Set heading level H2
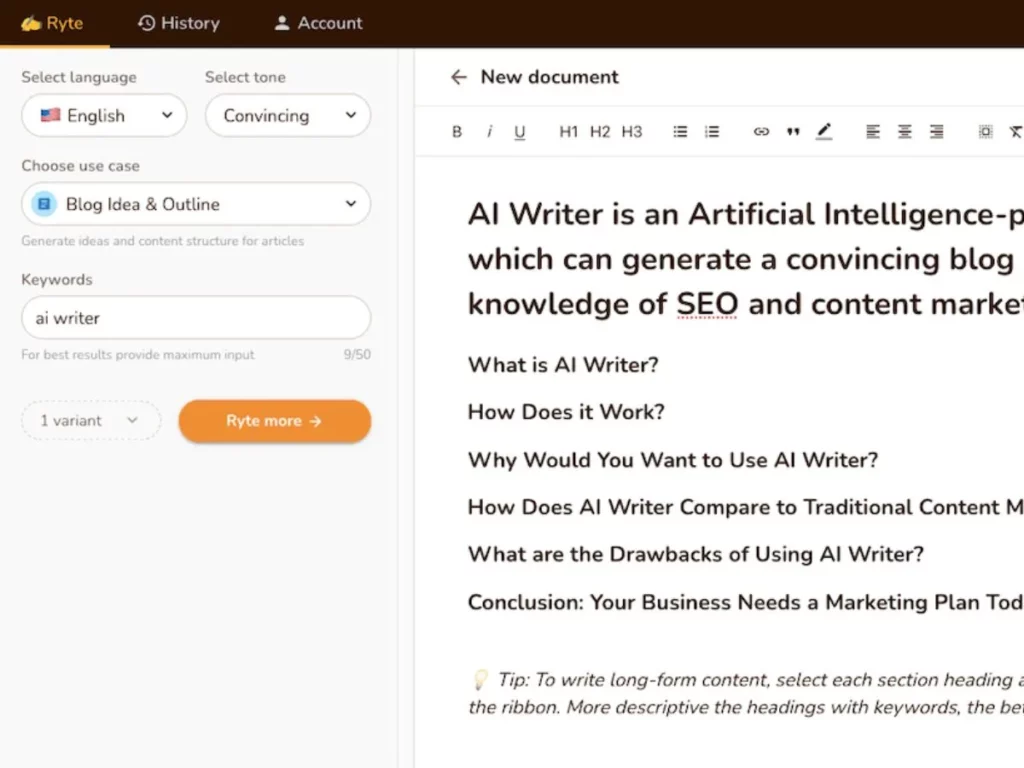 click(x=600, y=132)
